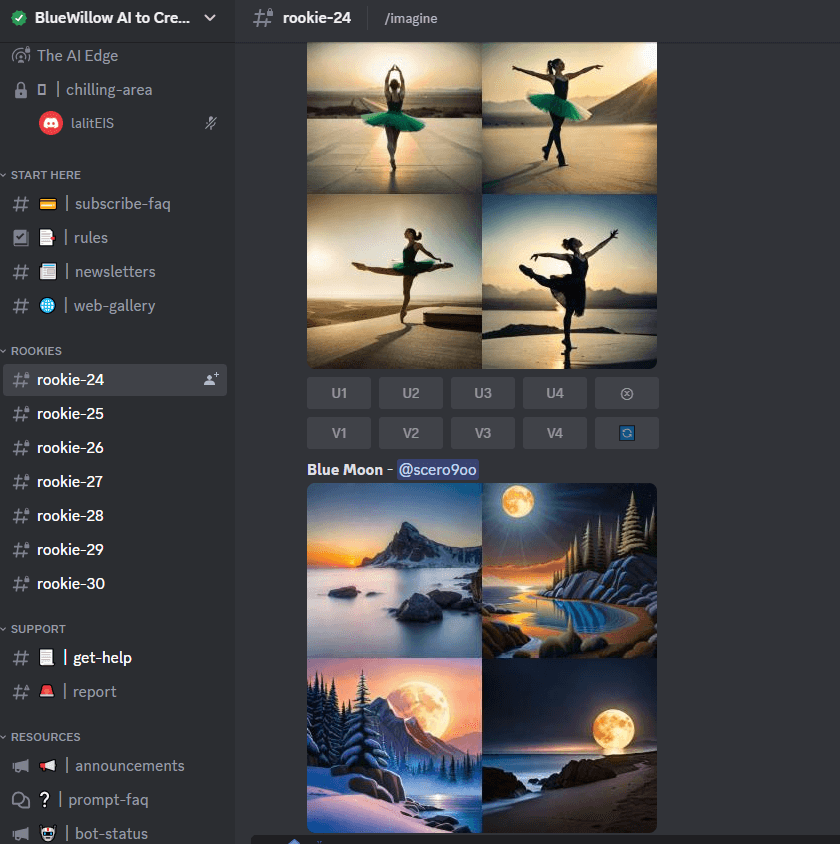
Task: Open the sunset mountain lake image
Action: [x=394, y=571]
